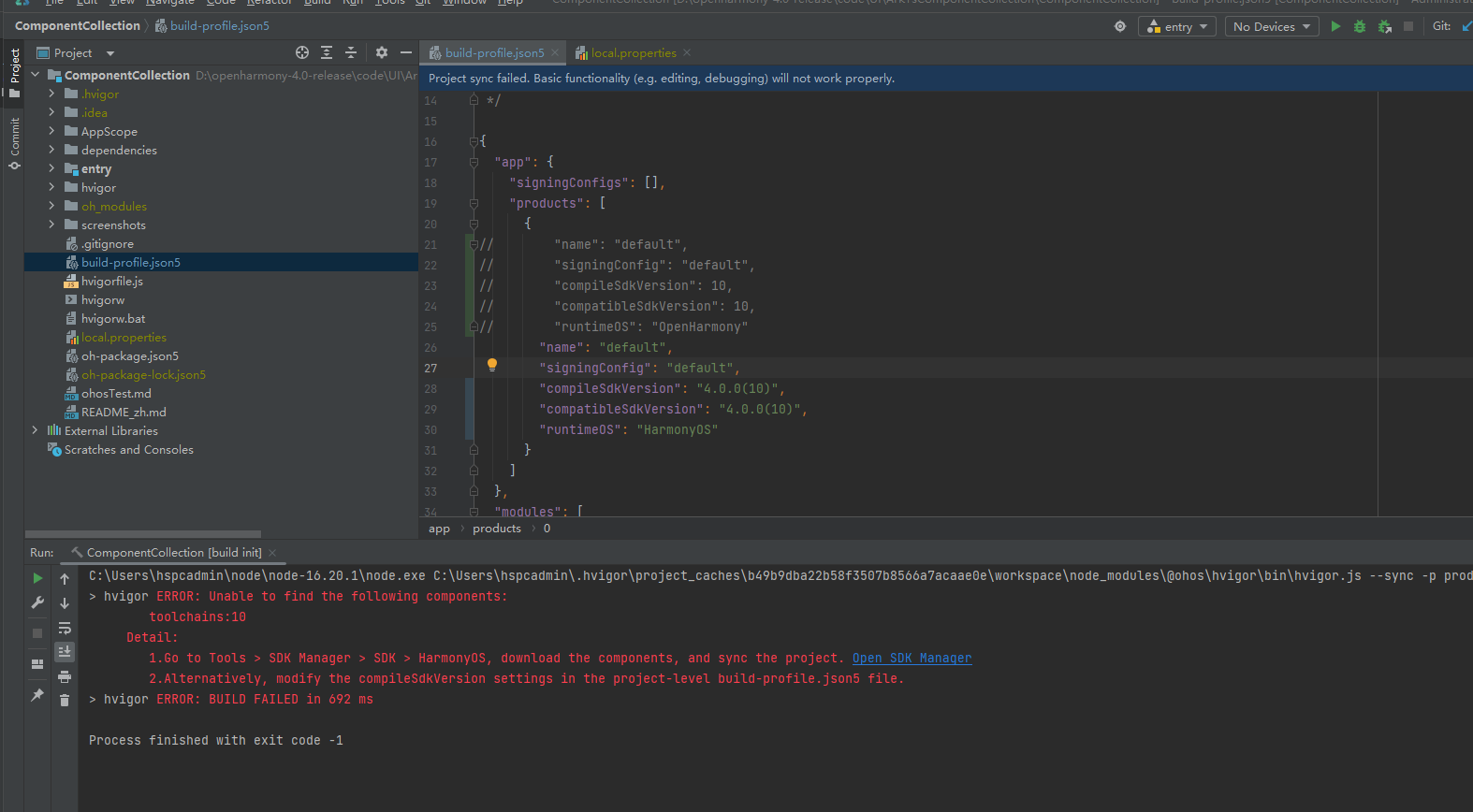
Task: Expand the oh_modules folder
Action: pyautogui.click(x=51, y=206)
